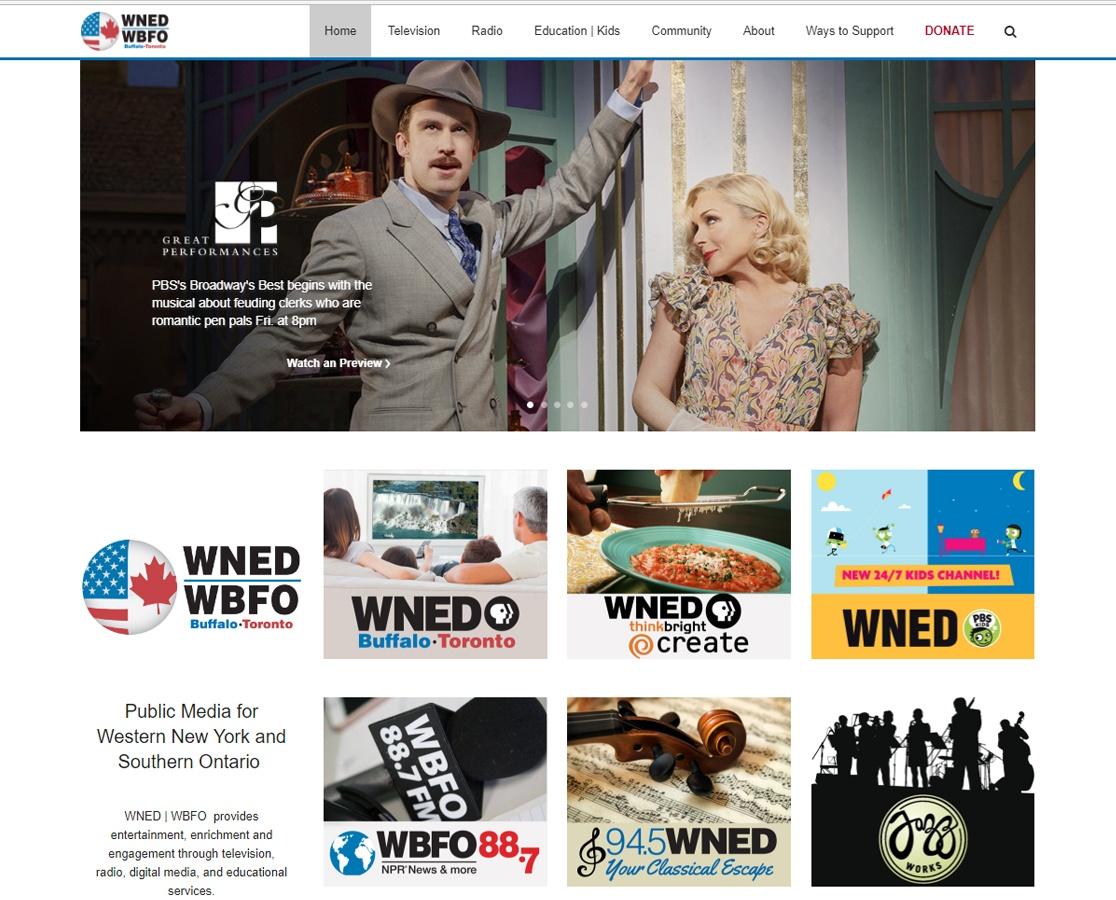1116x900 pixels.
Task: Open the WNED PBS Kids channel tile
Action: point(922,564)
